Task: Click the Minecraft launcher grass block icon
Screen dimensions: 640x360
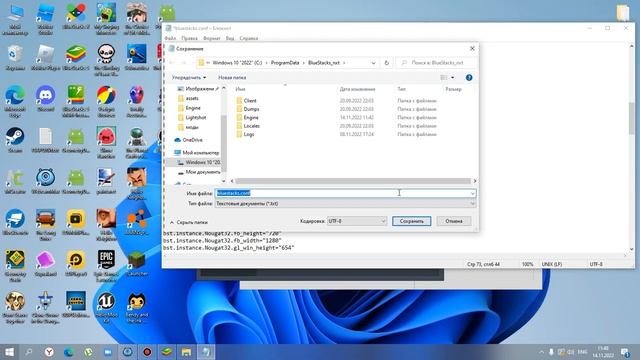Action: tap(137, 263)
